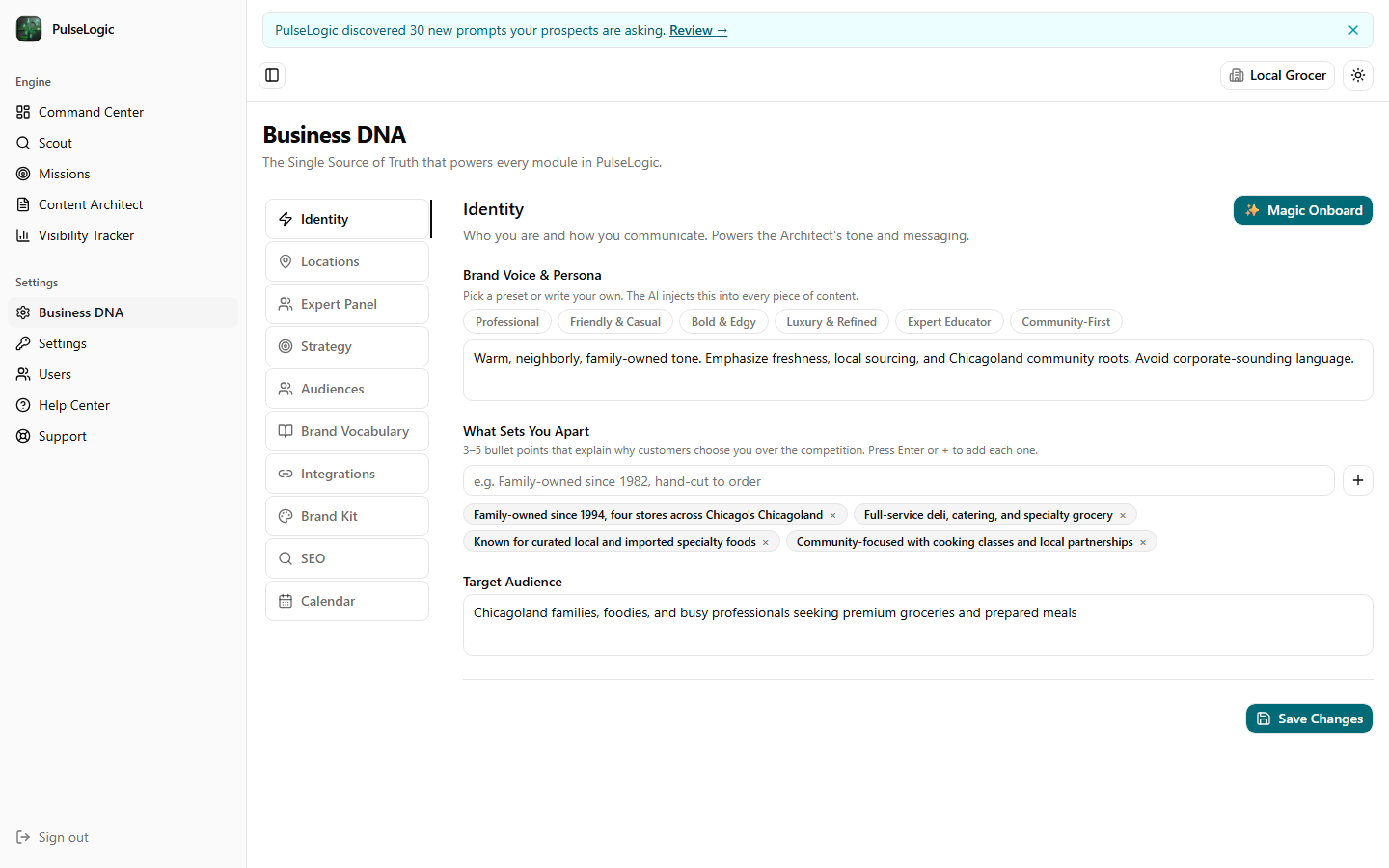Go to Missions

point(123,174)
